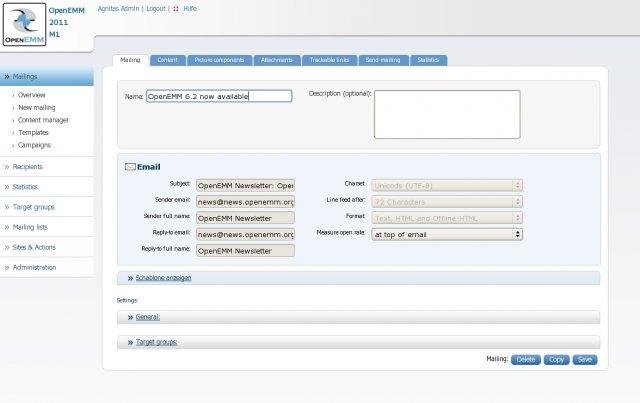The height and width of the screenshot is (403, 640).
Task: Click the chevron icon beside Administration
Action: pos(7,267)
